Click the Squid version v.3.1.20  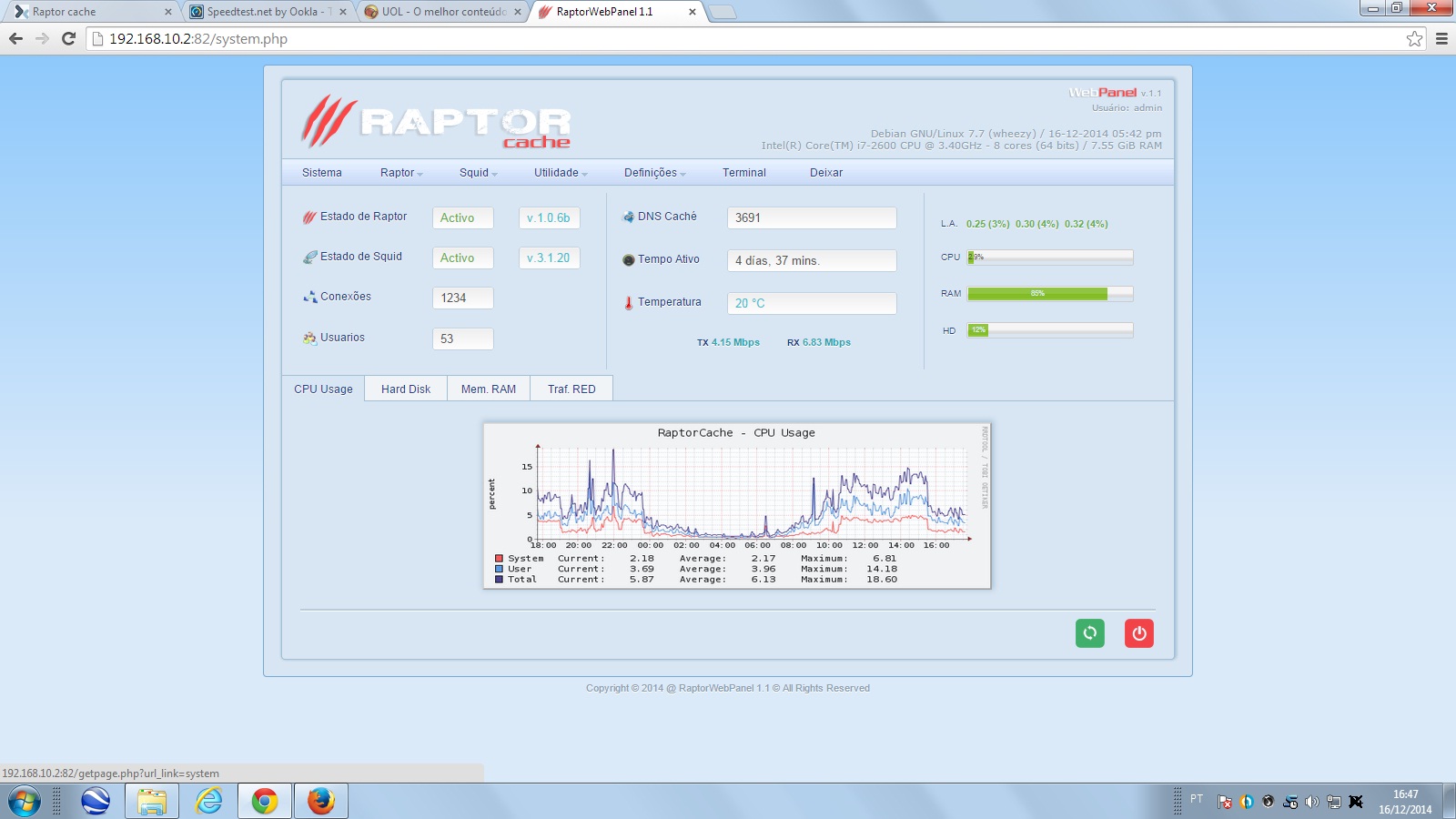click(x=549, y=258)
